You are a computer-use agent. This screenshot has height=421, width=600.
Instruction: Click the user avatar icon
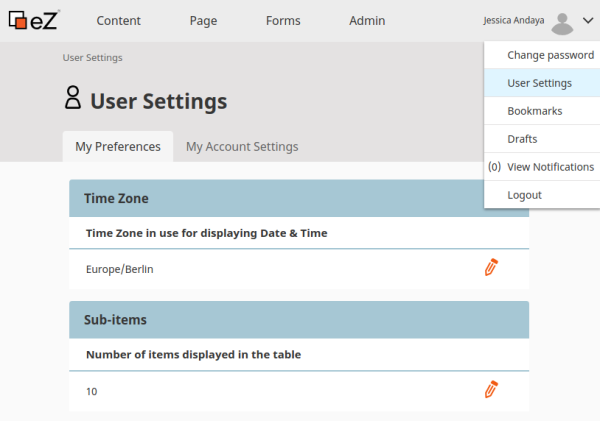[562, 21]
